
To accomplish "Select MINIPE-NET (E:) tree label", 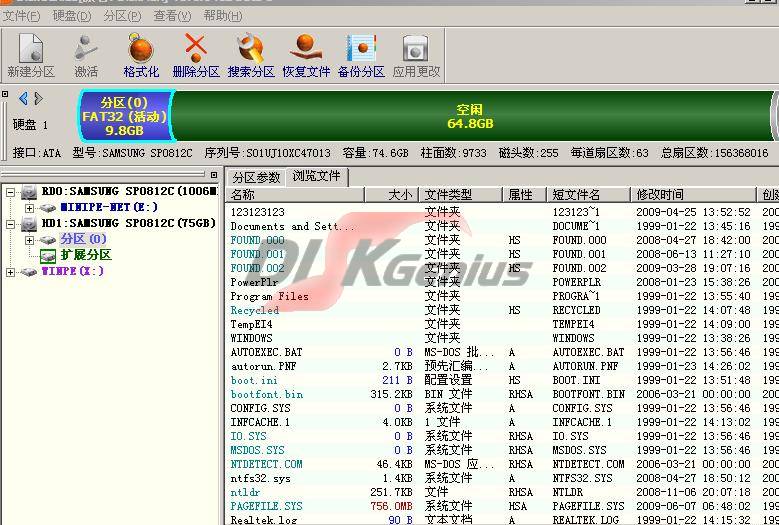I will tap(109, 207).
